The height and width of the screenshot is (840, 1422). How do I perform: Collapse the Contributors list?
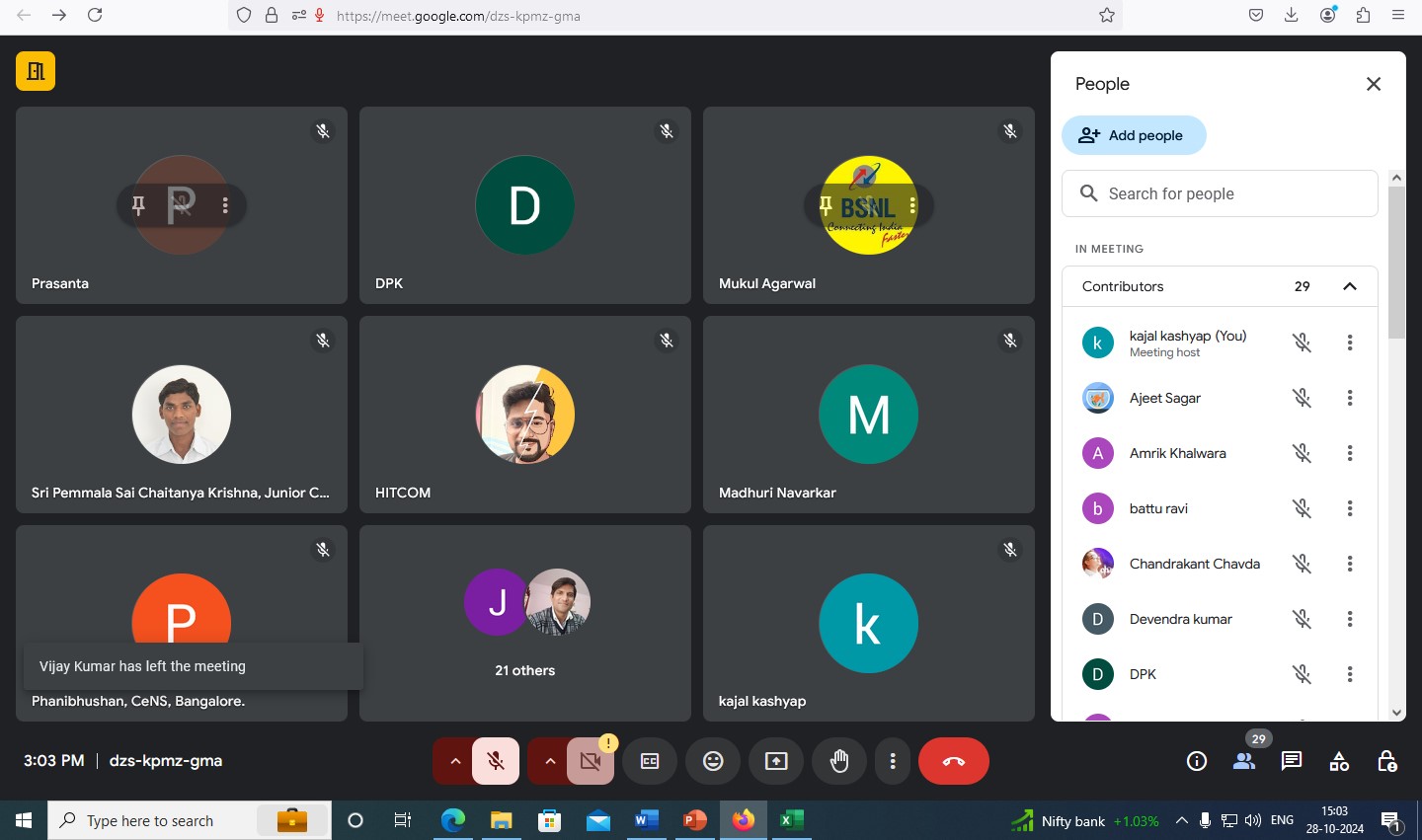tap(1349, 286)
